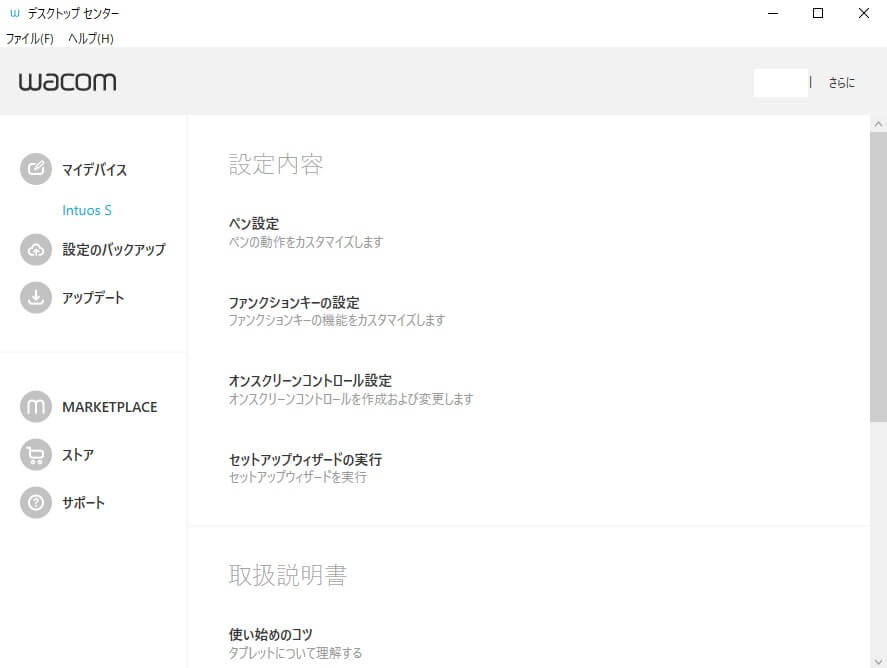
Task: Click the さらに link in header
Action: [x=842, y=83]
